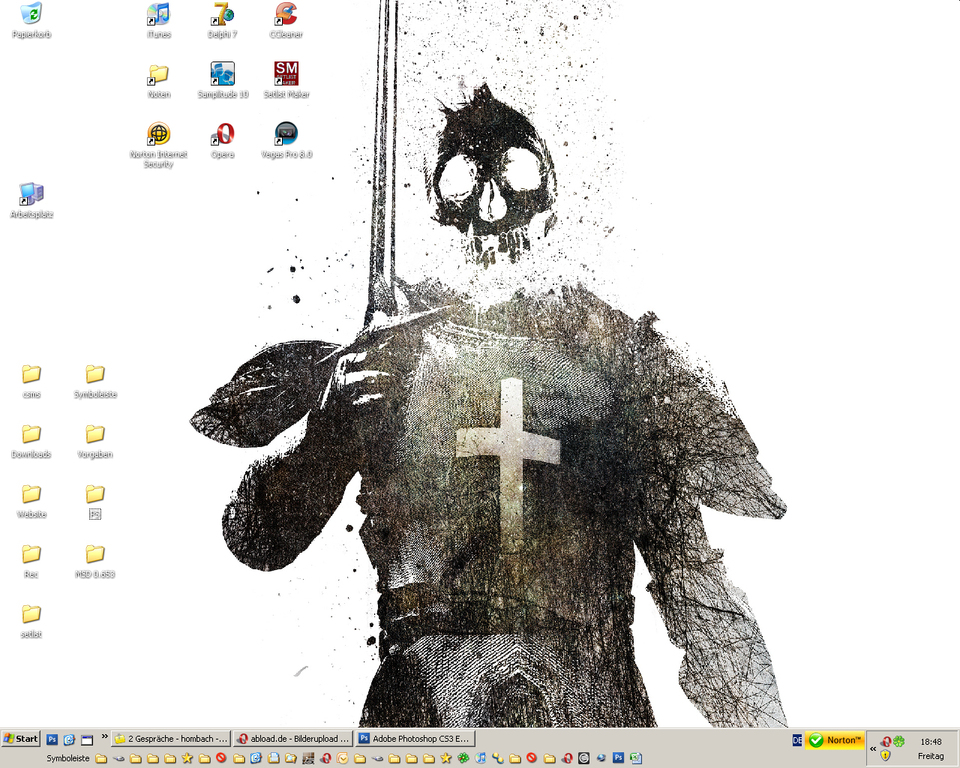The image size is (960, 768).
Task: Launch Samplitude 10 from the desktop
Action: [223, 80]
